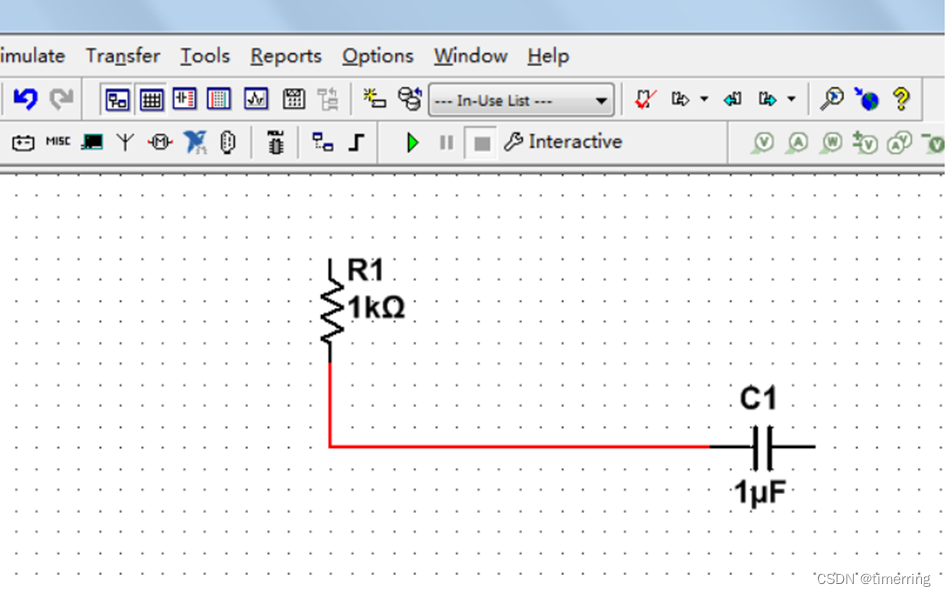This screenshot has height=596, width=946.
Task: Select the R1 resistor symbol
Action: point(331,311)
